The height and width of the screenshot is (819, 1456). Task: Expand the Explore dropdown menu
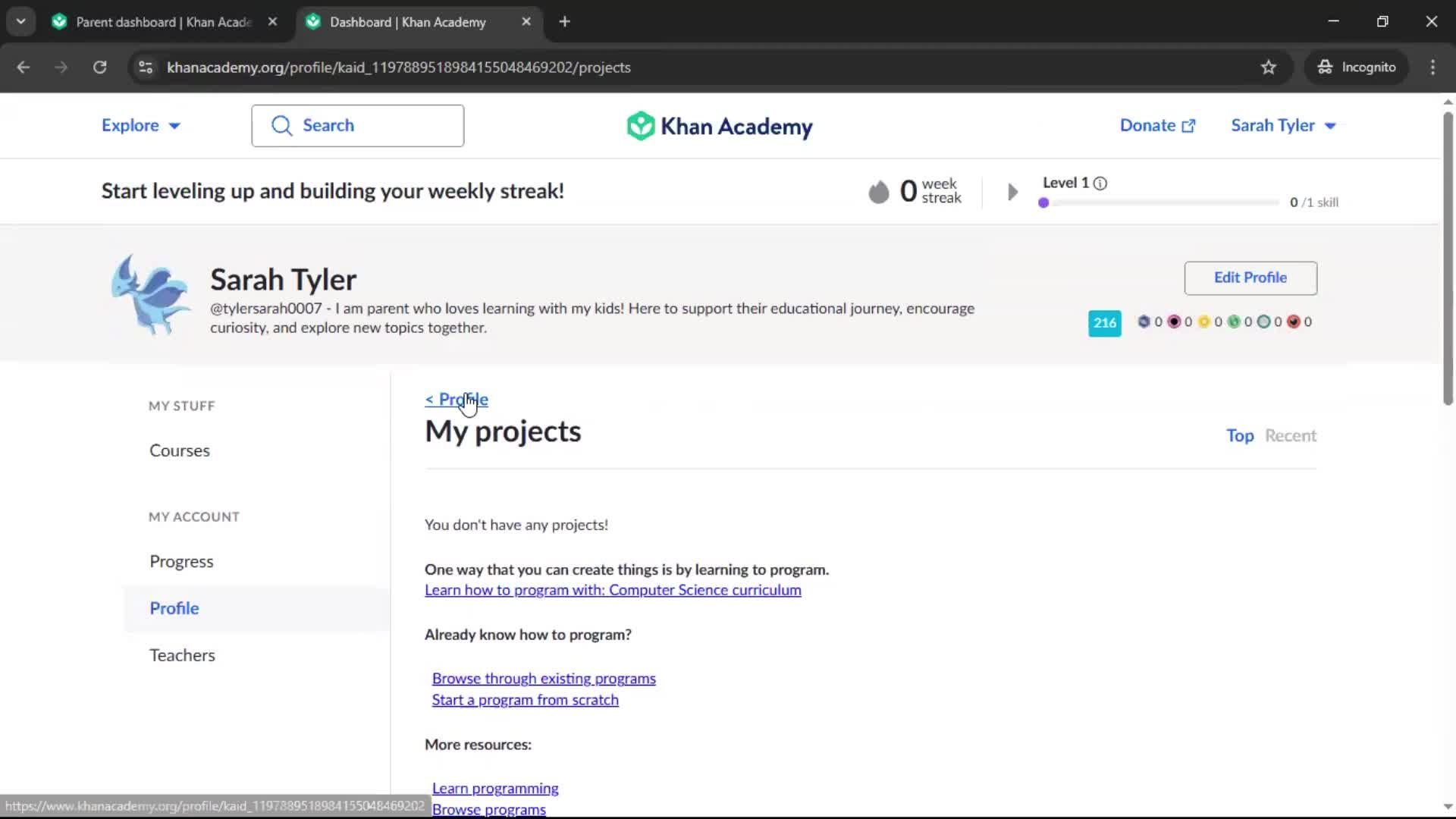pos(141,126)
